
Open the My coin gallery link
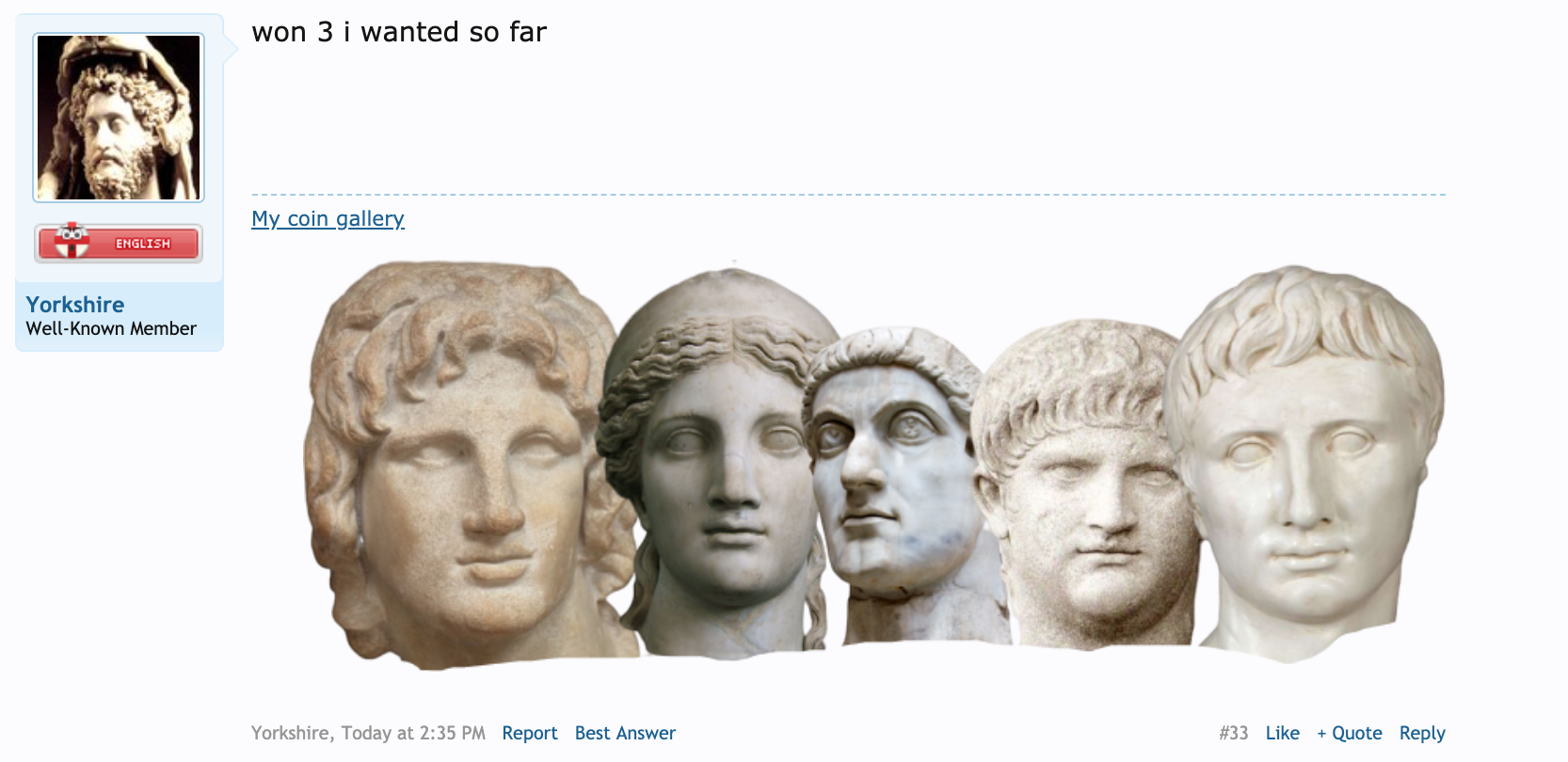pos(328,218)
